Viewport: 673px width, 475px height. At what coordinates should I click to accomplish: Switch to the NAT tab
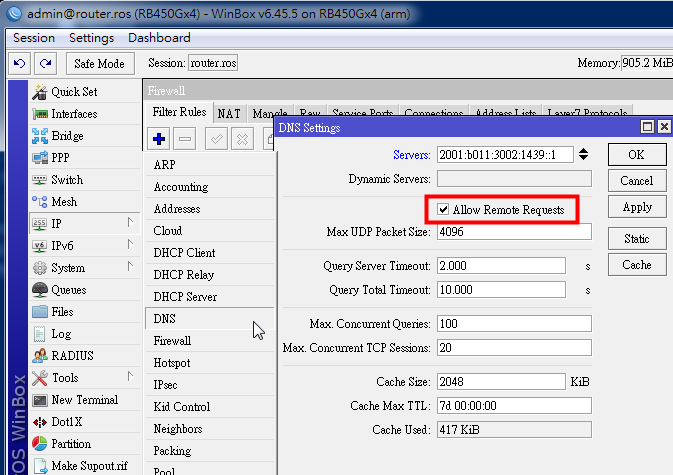[229, 114]
